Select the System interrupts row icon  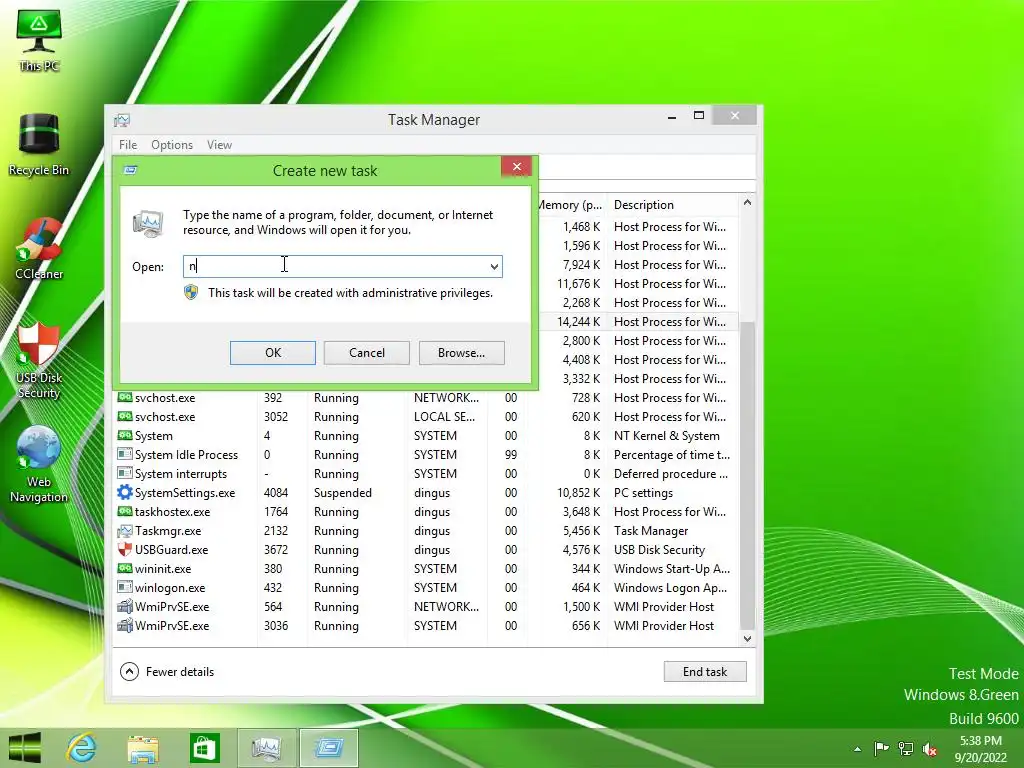tap(124, 473)
